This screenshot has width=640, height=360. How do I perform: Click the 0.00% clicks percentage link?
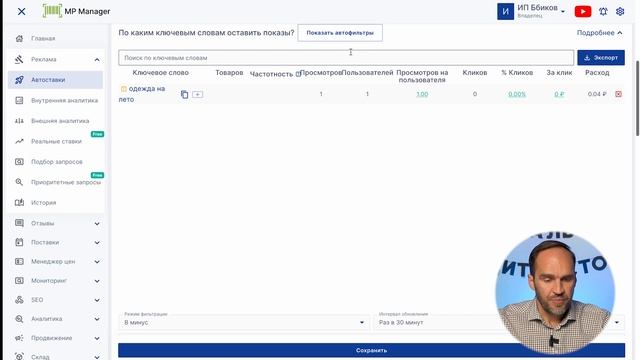pyautogui.click(x=517, y=94)
